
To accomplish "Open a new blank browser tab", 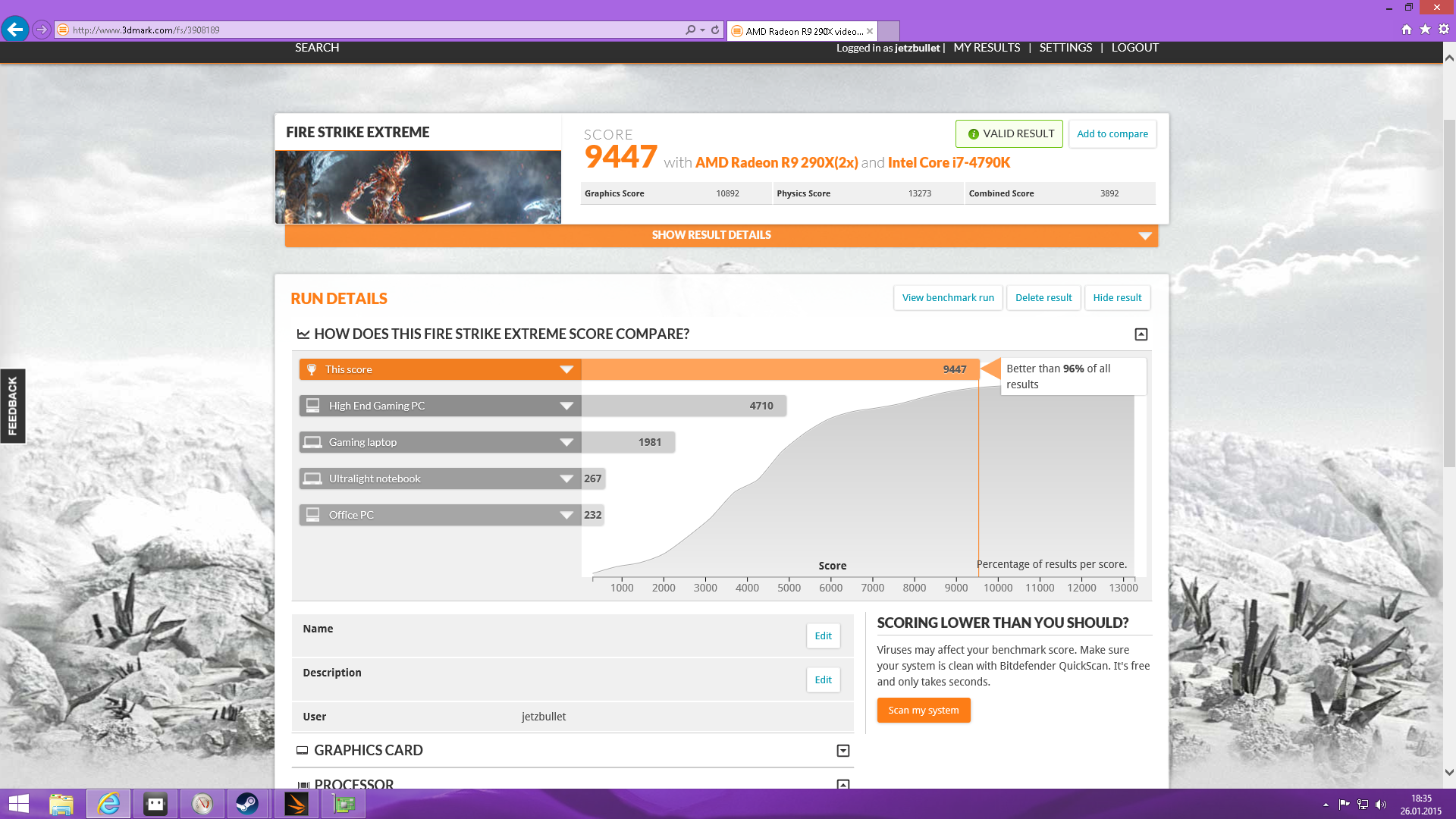I will 889,31.
